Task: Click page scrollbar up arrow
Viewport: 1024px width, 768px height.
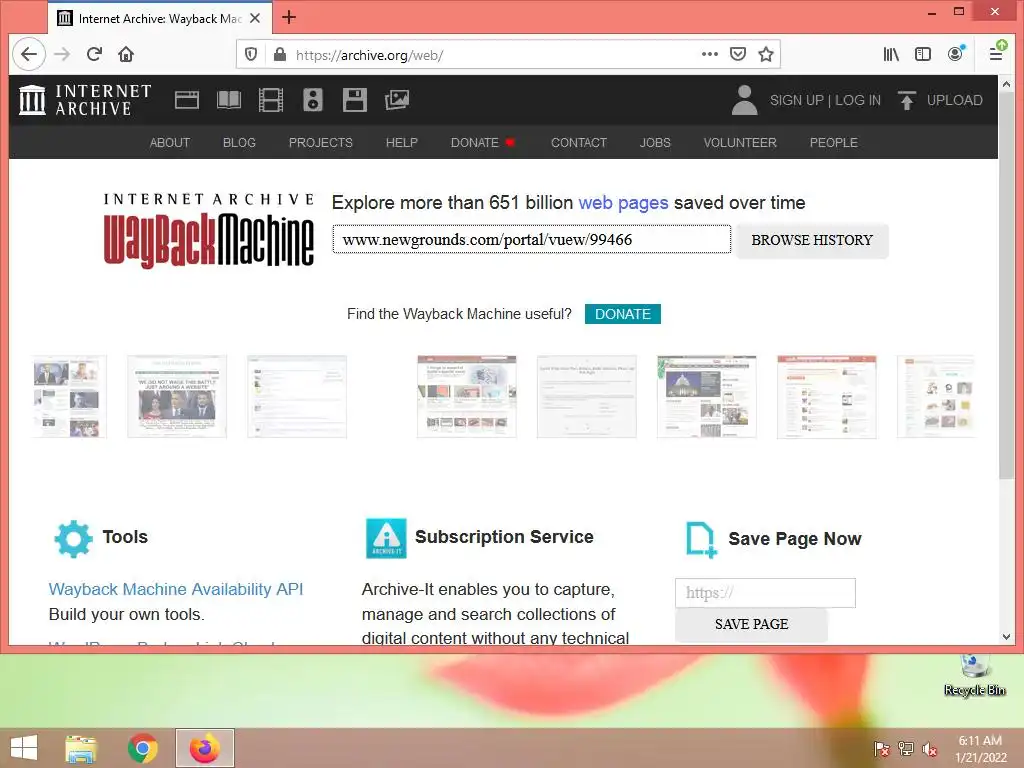Action: click(1006, 84)
